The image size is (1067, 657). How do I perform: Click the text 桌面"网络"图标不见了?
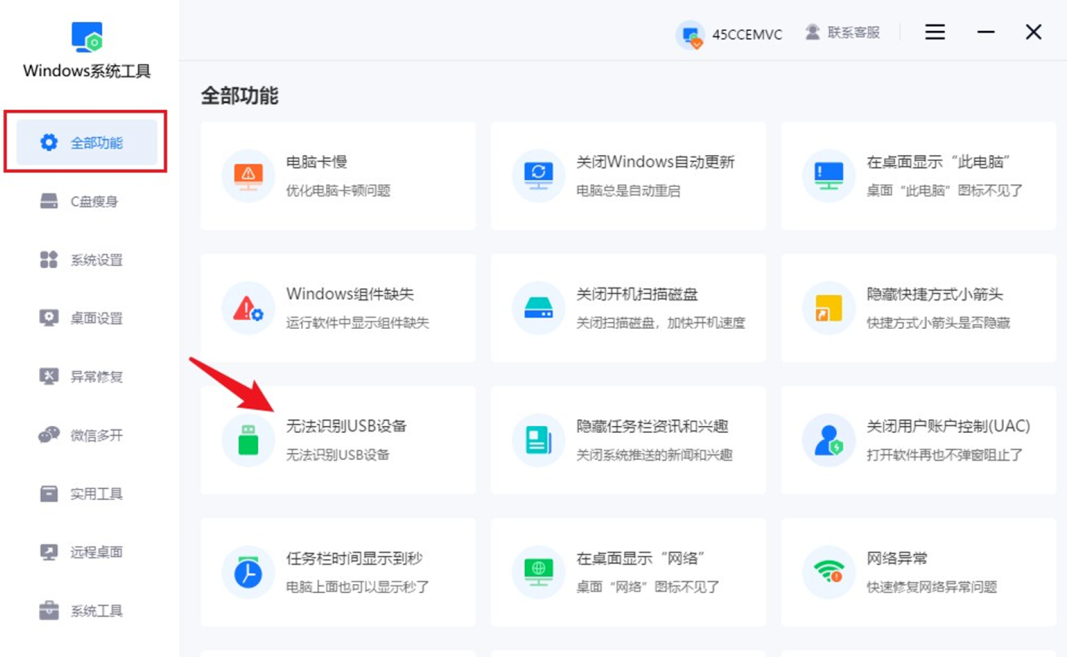648,587
